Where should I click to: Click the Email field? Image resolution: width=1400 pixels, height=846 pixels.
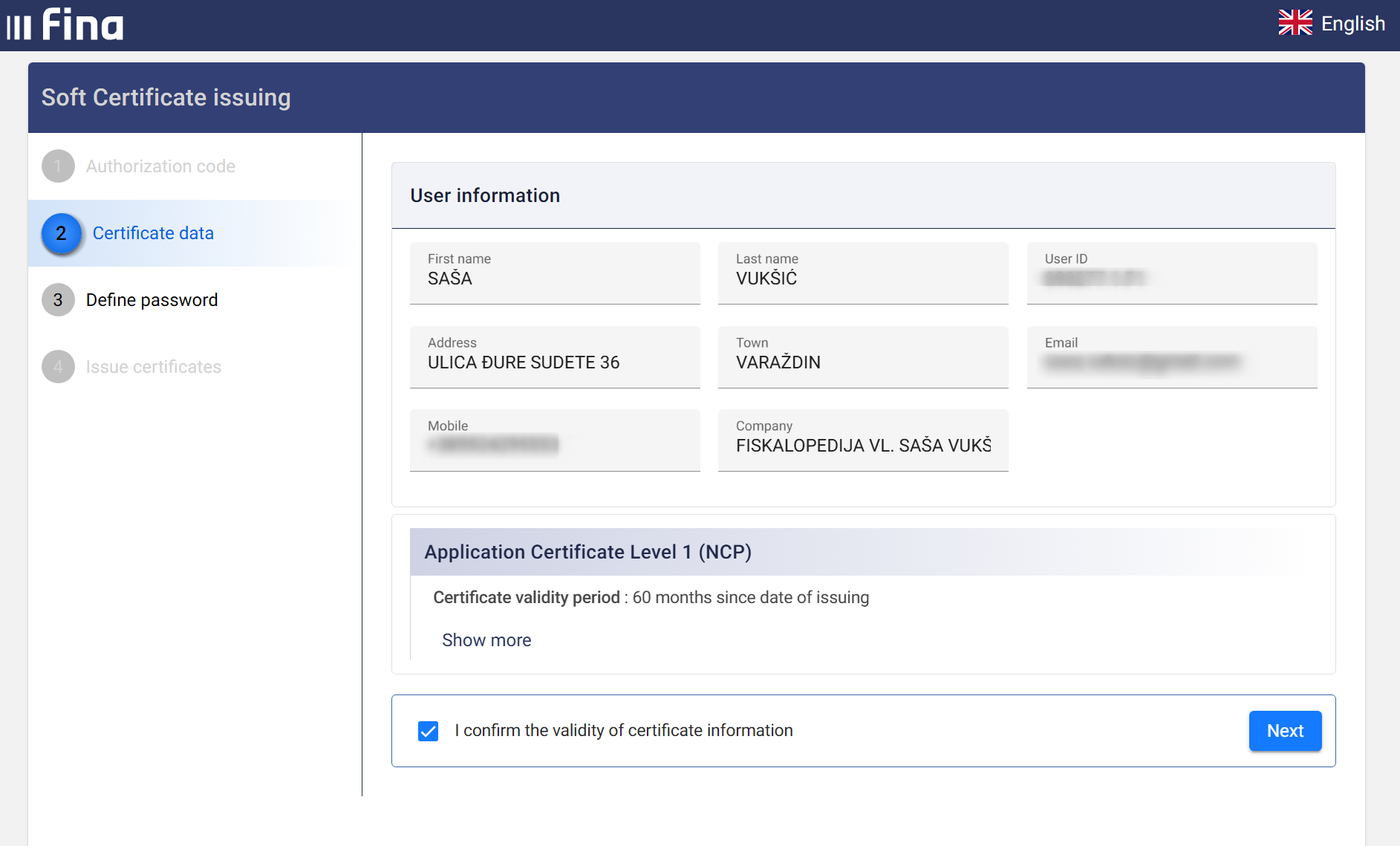click(1171, 357)
